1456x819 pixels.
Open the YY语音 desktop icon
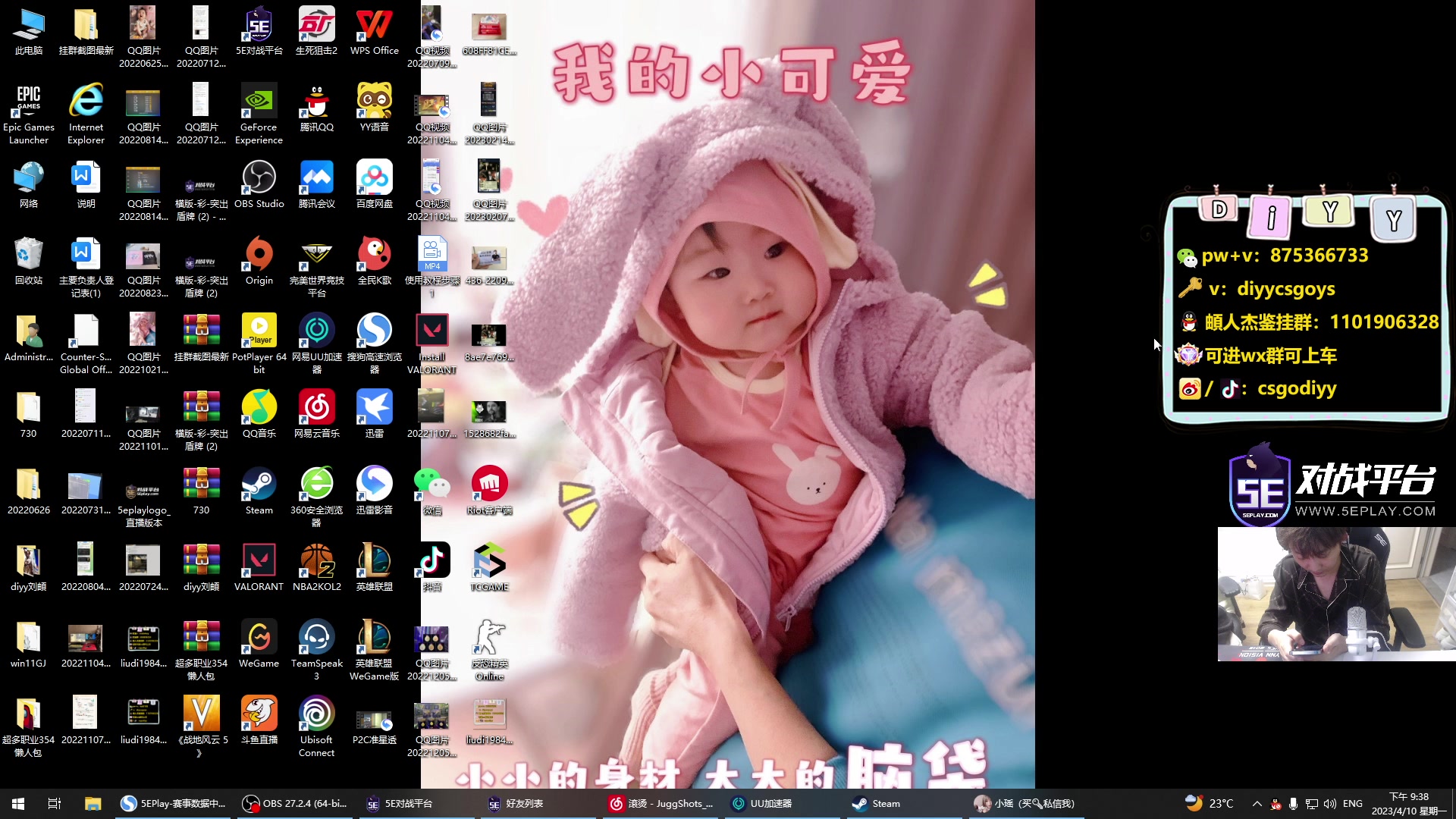(374, 108)
